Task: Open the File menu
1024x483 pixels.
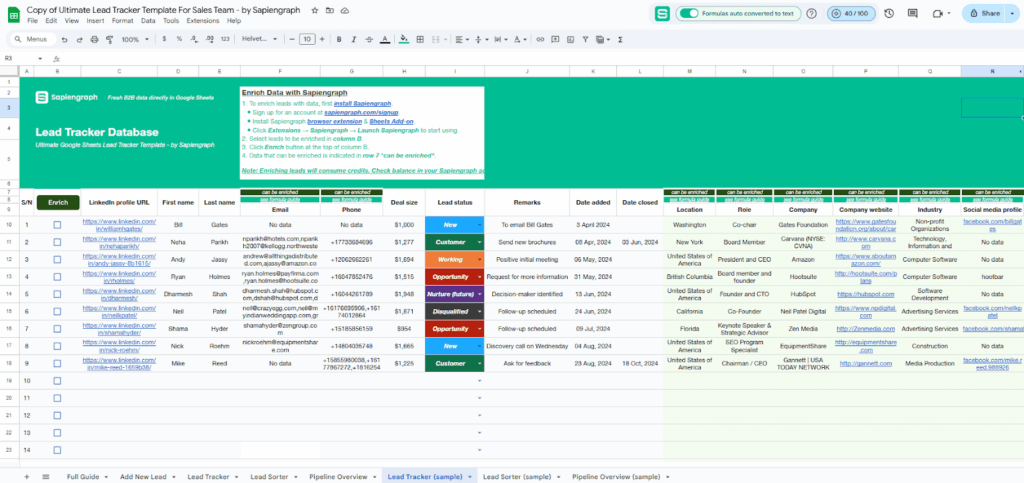Action: tap(32, 21)
